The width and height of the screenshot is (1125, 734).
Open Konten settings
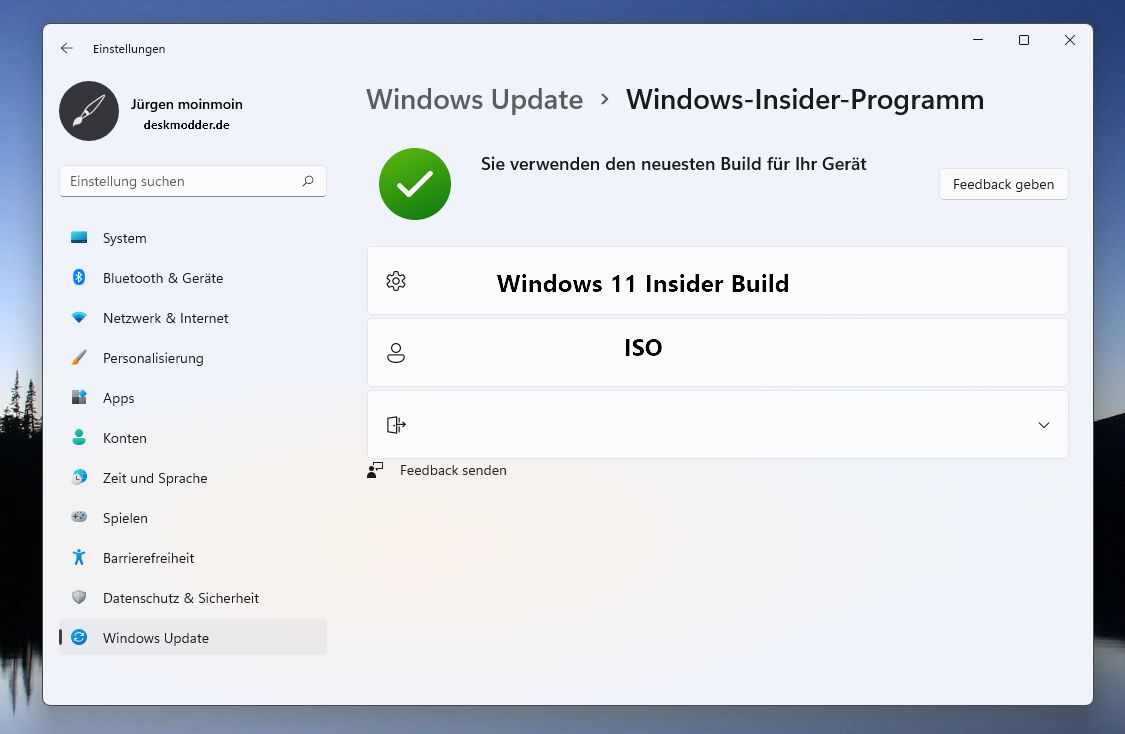192,438
